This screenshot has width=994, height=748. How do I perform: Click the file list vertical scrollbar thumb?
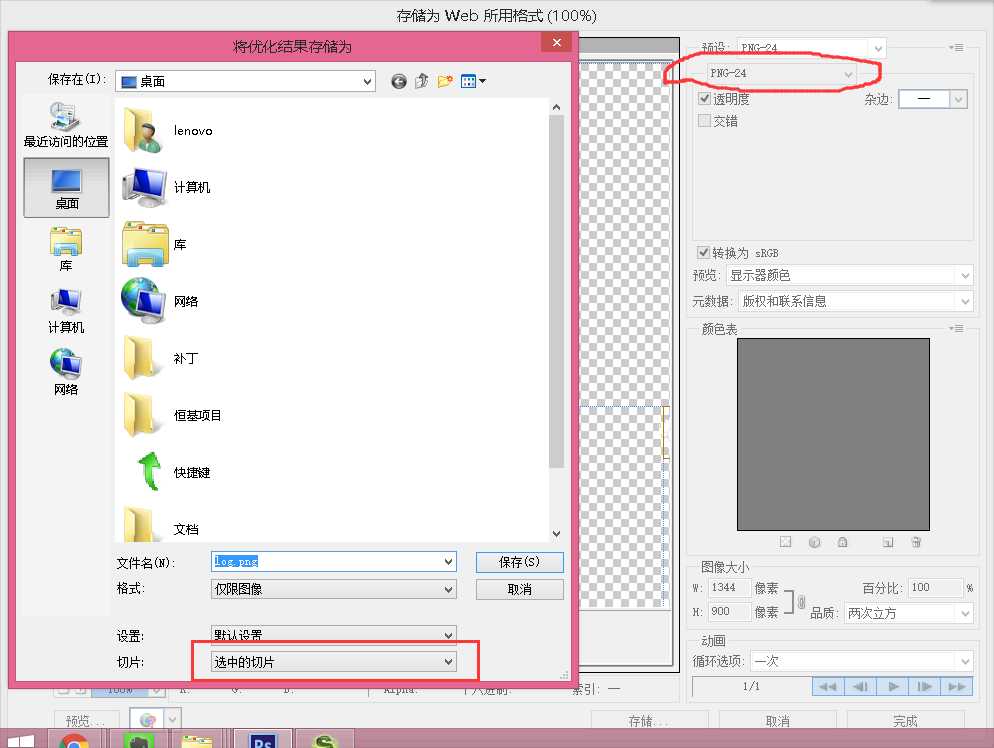pyautogui.click(x=556, y=292)
